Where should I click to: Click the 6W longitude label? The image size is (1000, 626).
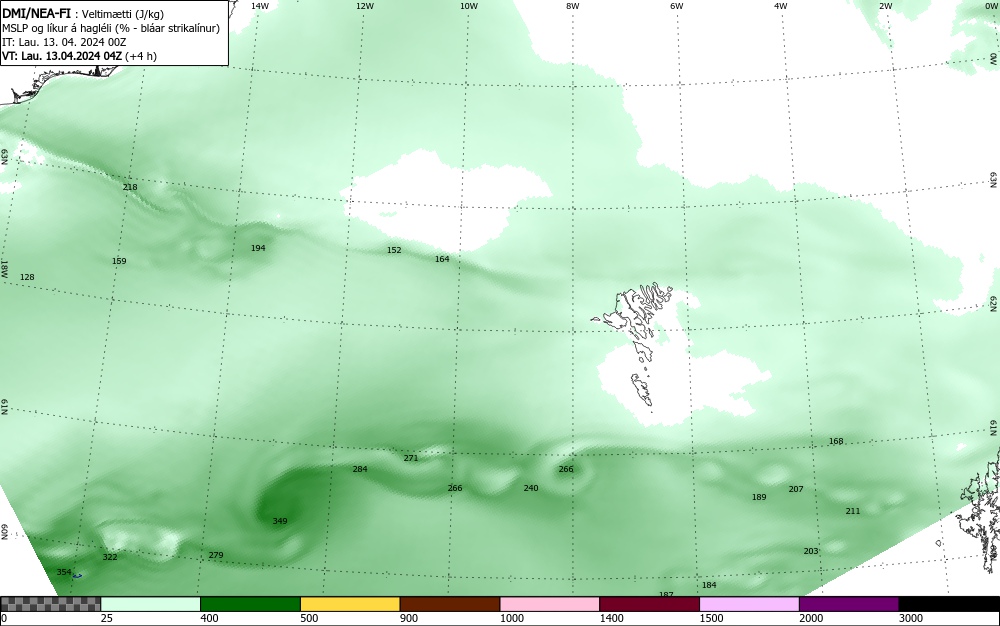(677, 6)
